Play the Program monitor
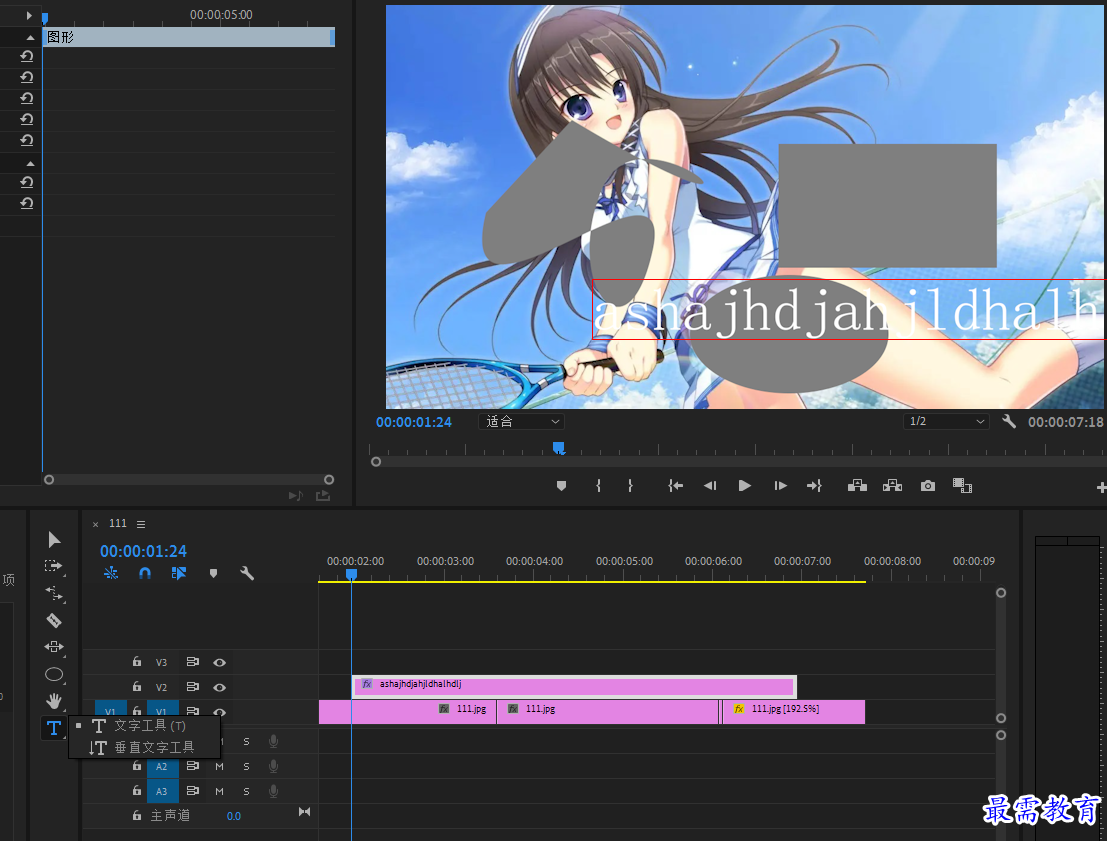This screenshot has height=841, width=1107. 744,486
